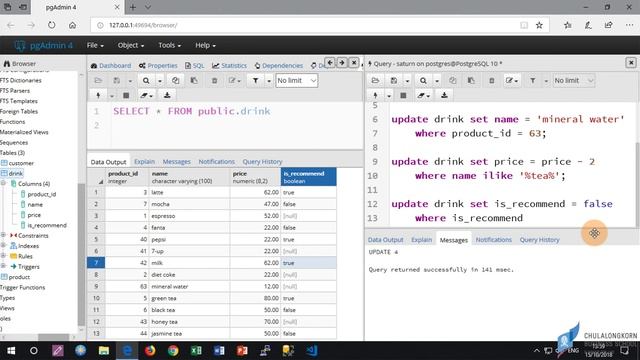The image size is (640, 360).
Task: Open Clear eraser menu in left drink panel
Action: [x=146, y=95]
